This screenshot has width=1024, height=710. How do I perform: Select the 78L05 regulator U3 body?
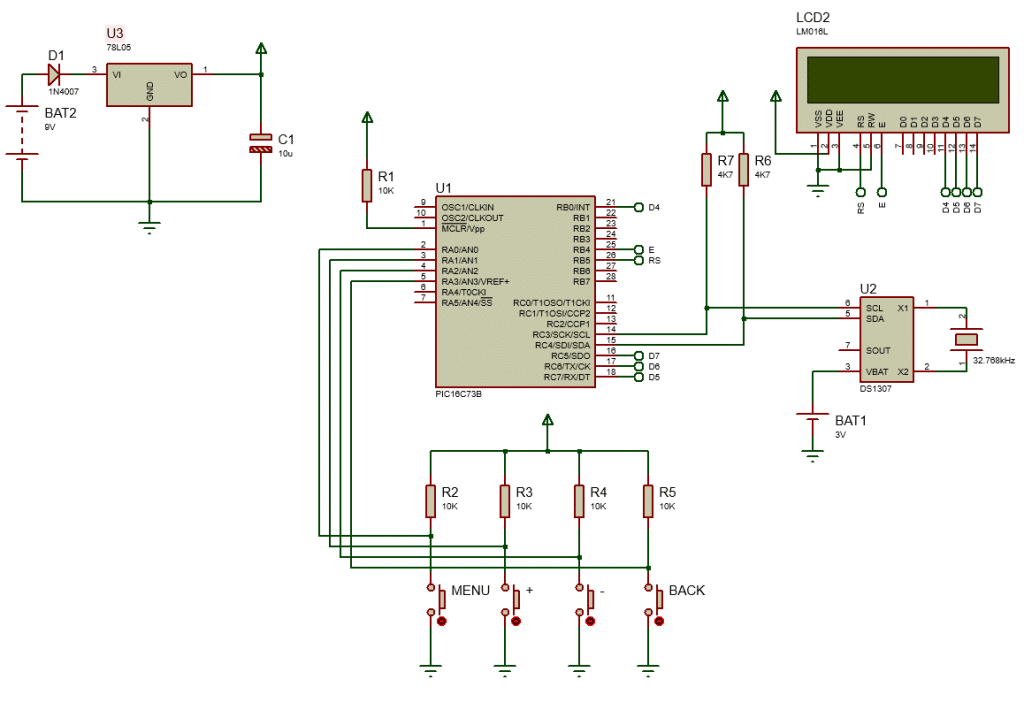(x=150, y=85)
